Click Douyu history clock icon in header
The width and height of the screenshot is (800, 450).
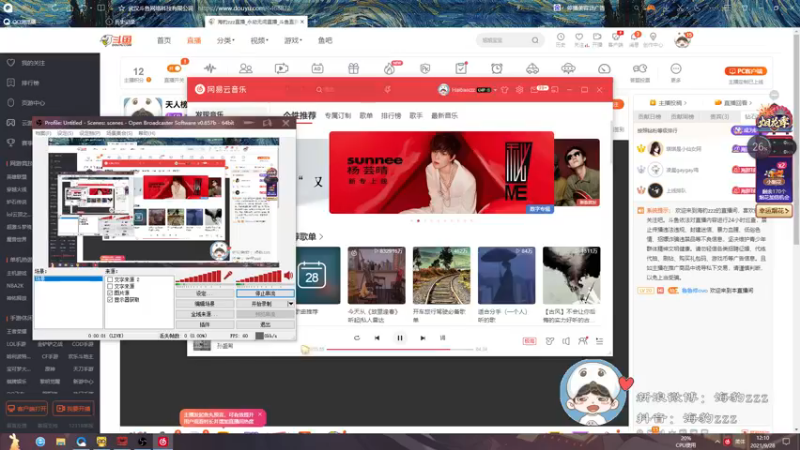[x=560, y=37]
